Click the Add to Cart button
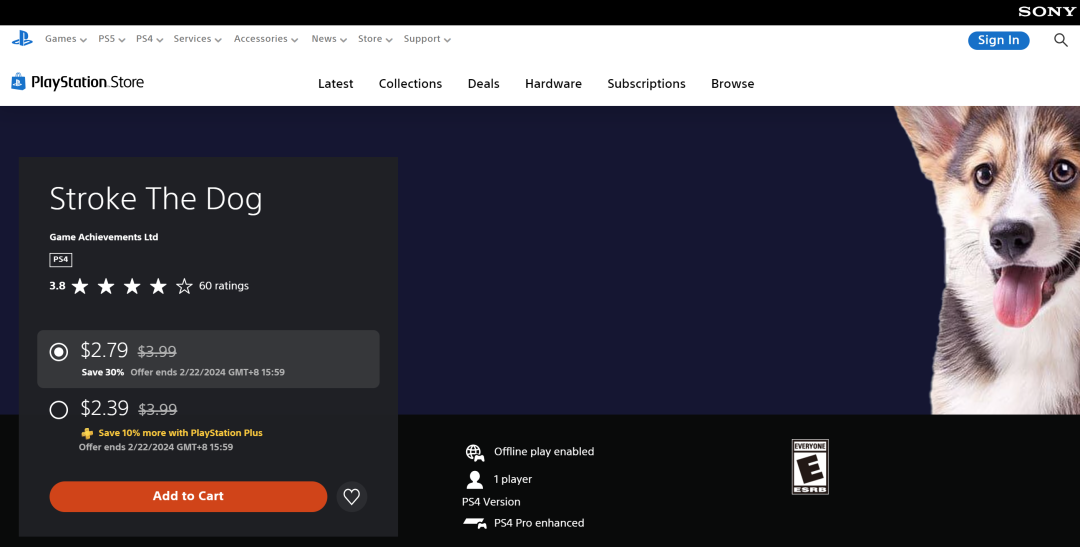This screenshot has width=1080, height=547. [188, 496]
